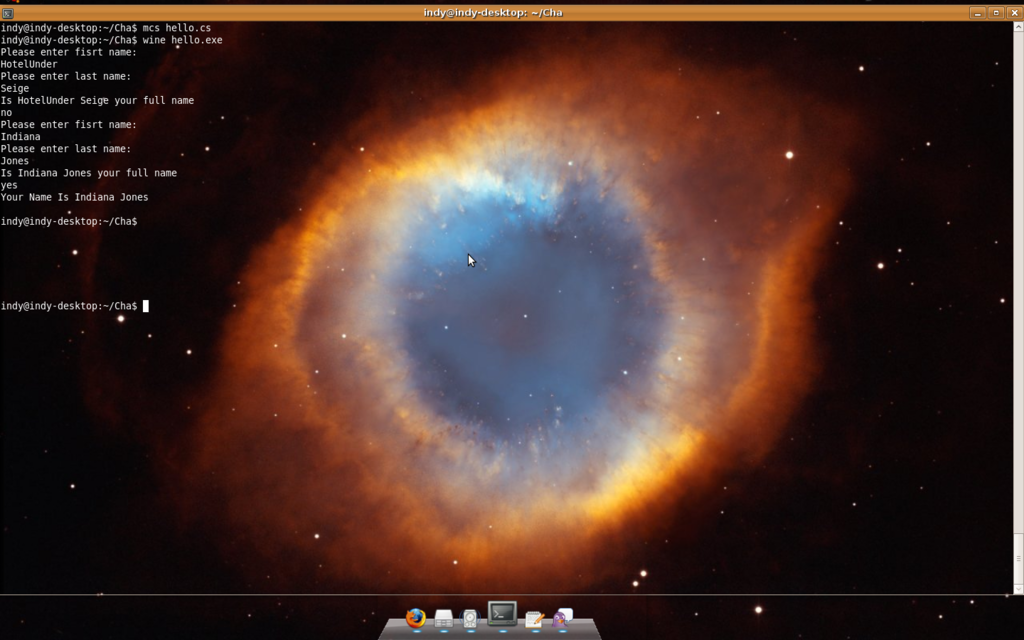Click 'Your Name Is Indiana Jones' output line
The height and width of the screenshot is (640, 1024).
(75, 197)
